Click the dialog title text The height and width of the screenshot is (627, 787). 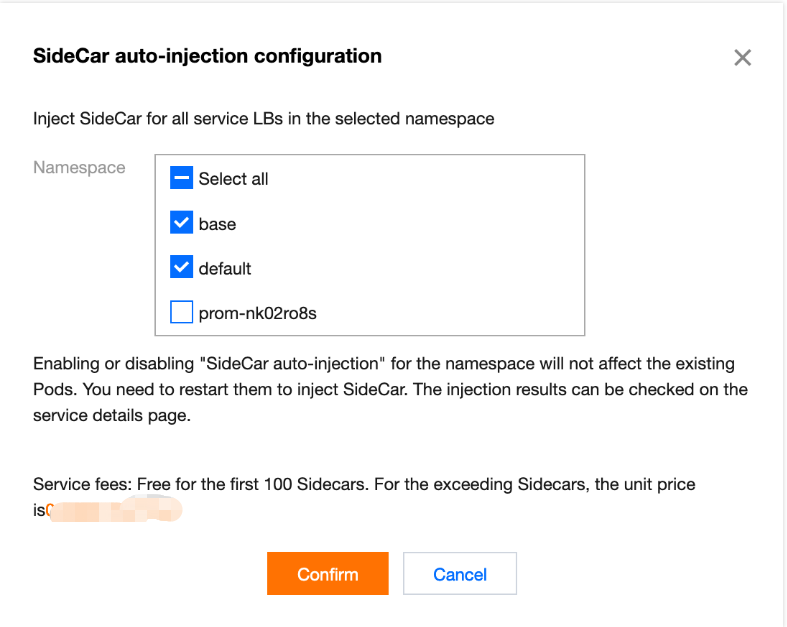[x=207, y=56]
